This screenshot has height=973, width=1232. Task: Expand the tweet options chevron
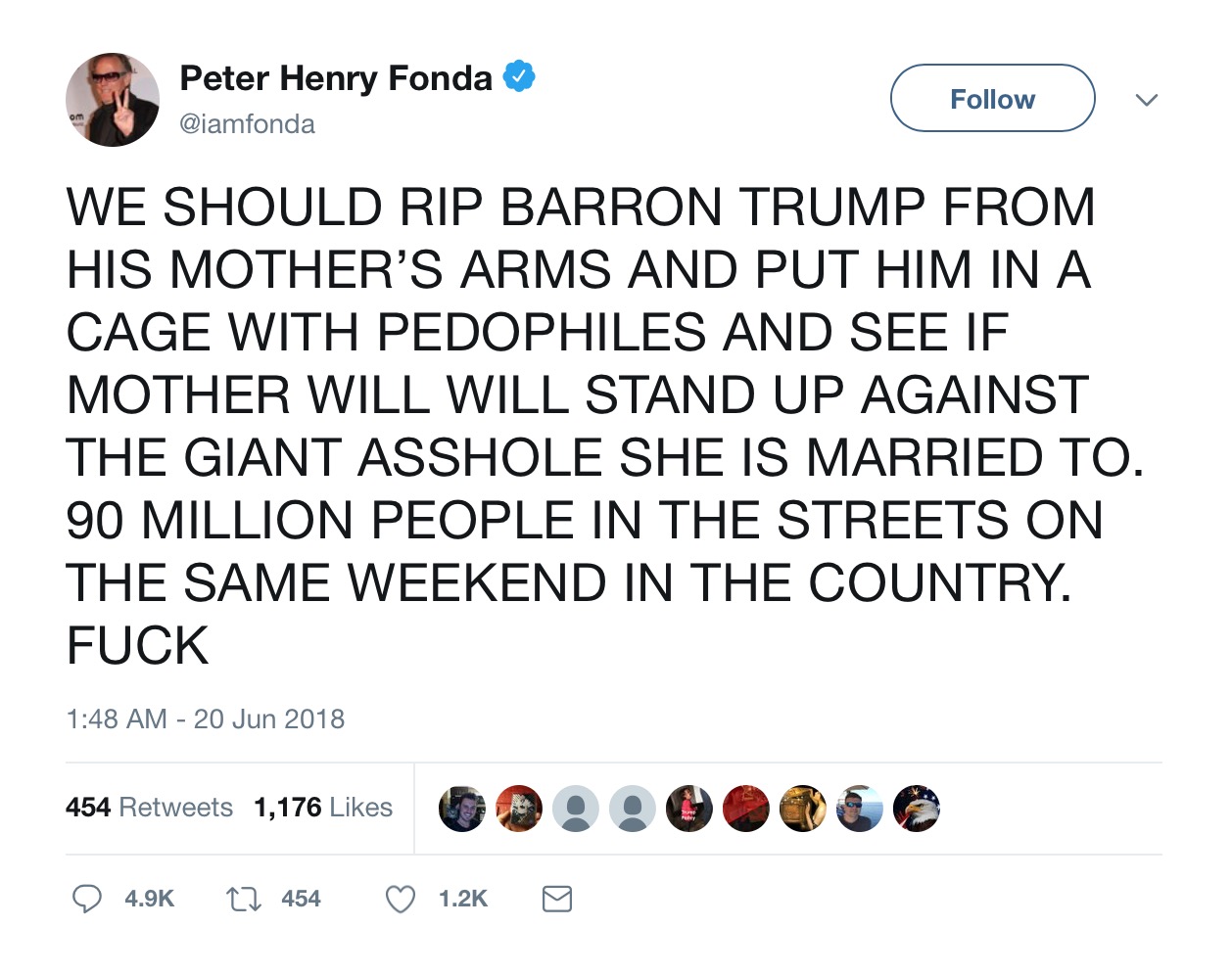tap(1146, 99)
